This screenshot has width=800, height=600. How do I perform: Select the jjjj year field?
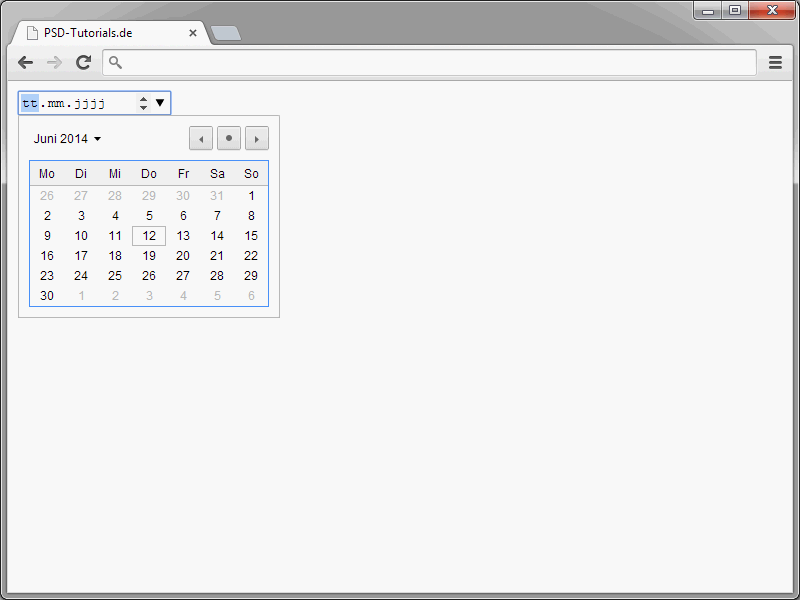(90, 103)
